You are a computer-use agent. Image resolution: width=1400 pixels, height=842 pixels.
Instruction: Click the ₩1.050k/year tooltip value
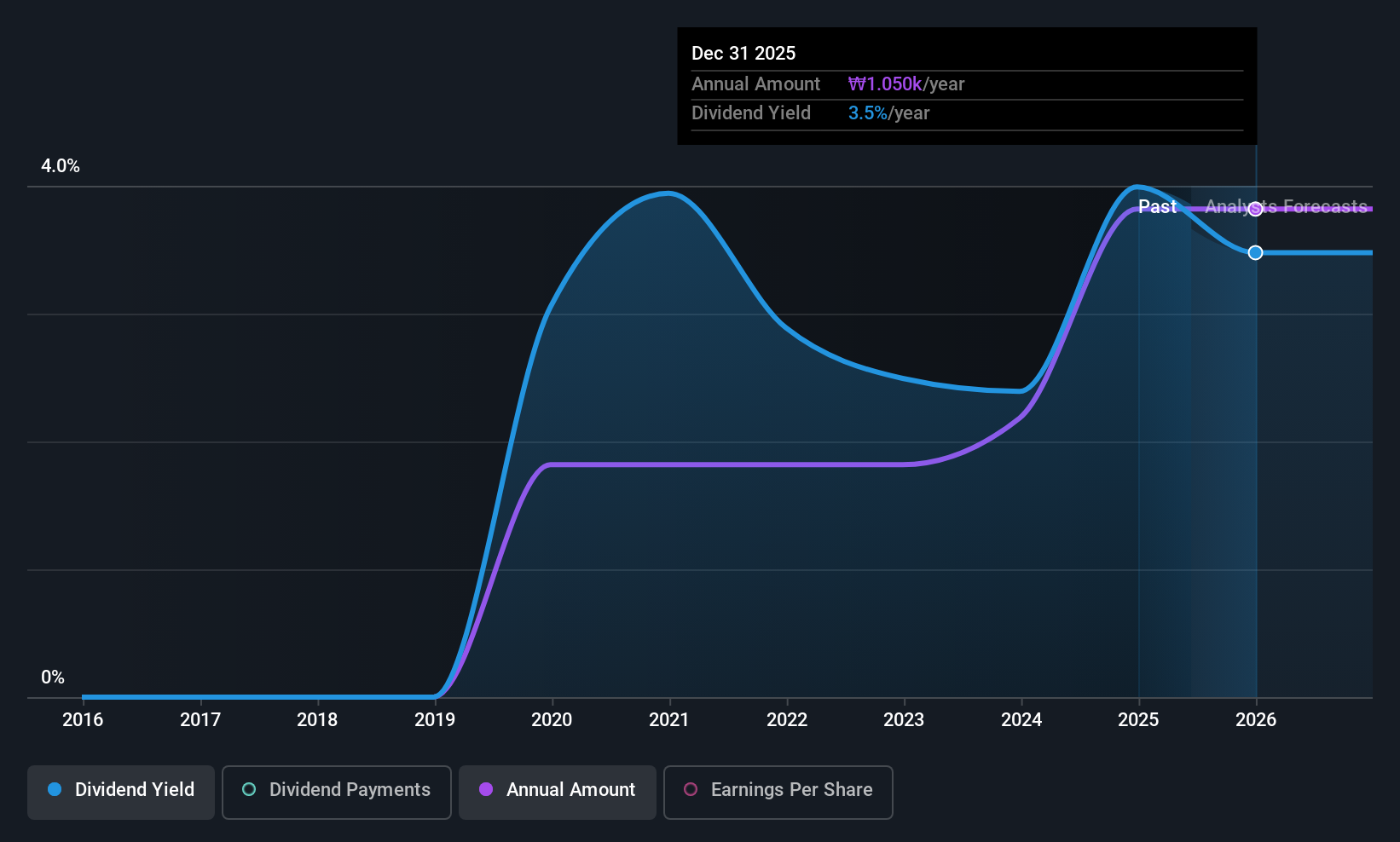906,84
